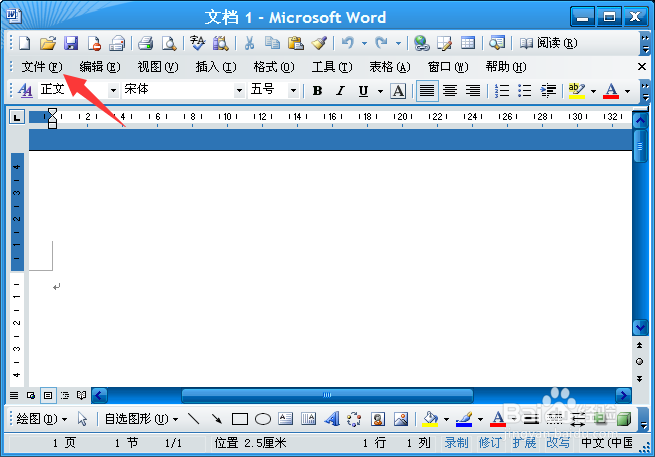Open the 插入(I) menu

(x=216, y=67)
